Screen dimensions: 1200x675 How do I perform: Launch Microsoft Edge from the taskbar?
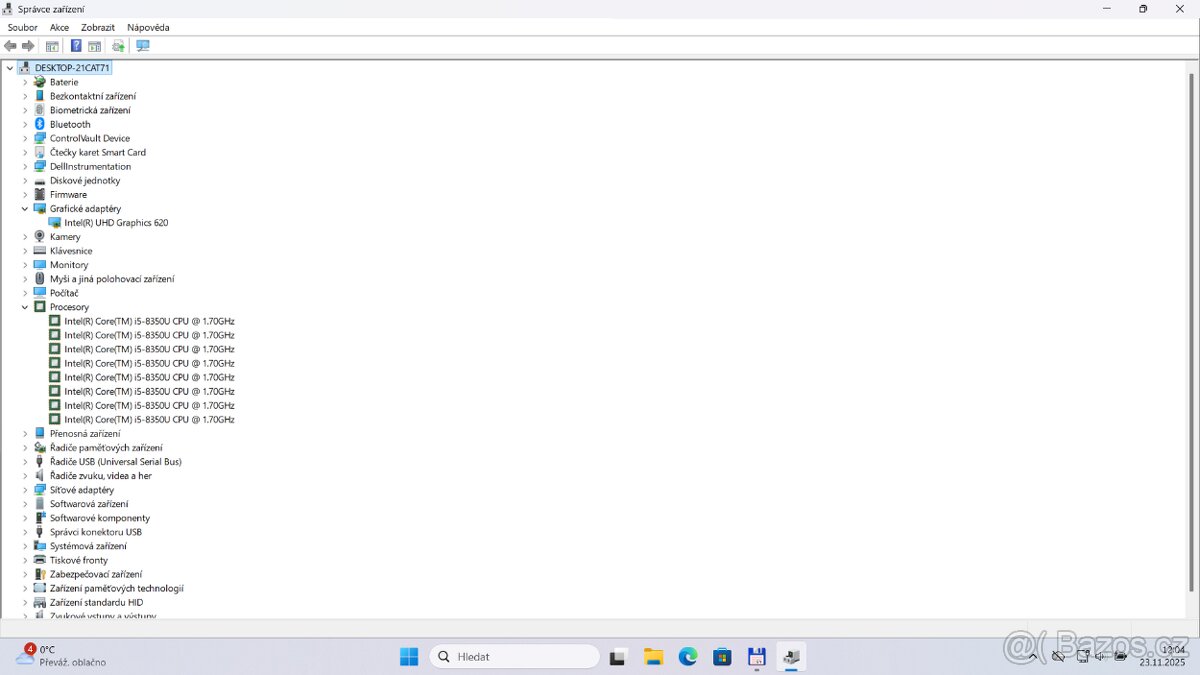tap(687, 657)
